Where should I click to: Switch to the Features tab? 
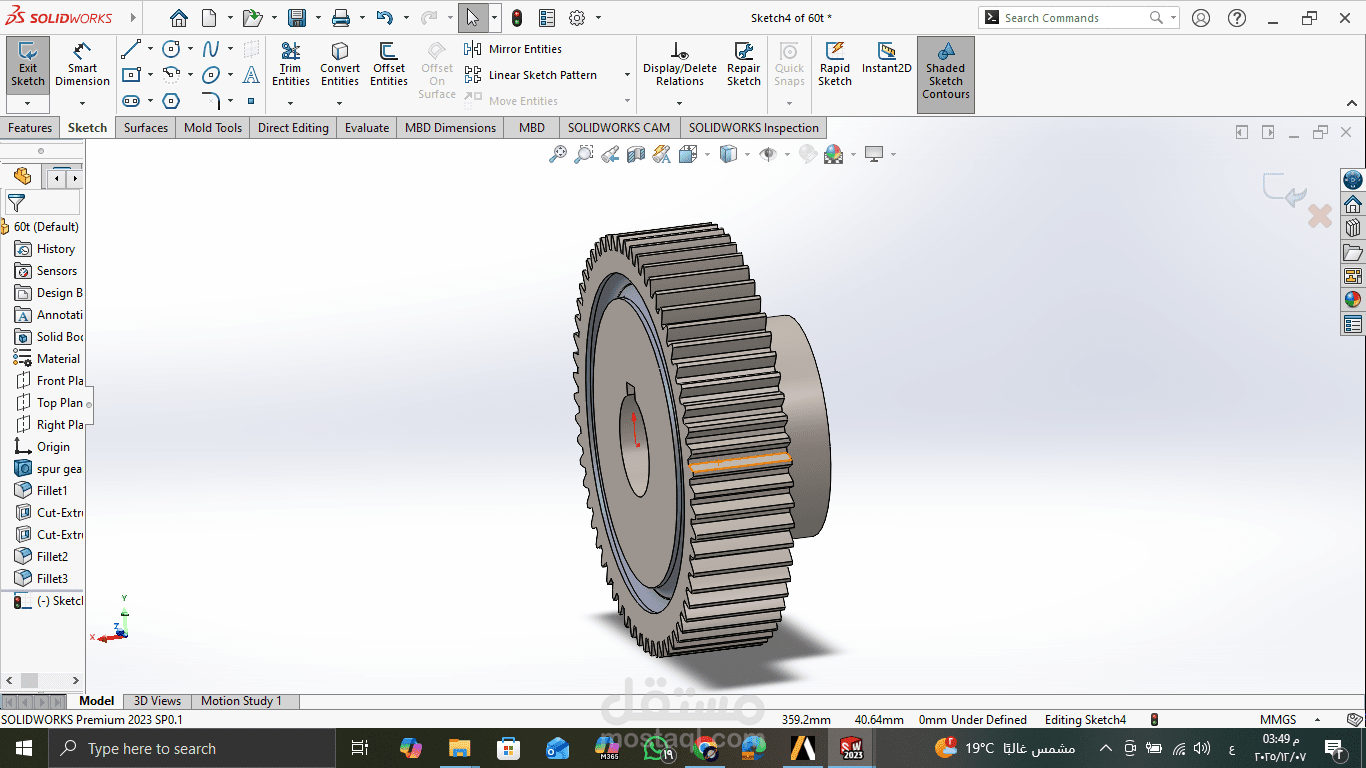30,128
